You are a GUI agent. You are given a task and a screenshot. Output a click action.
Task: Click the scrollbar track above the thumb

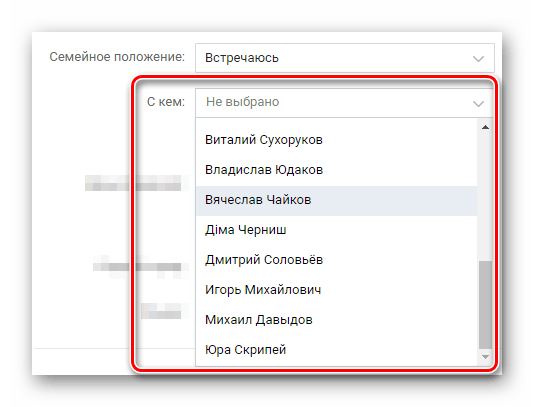coord(485,197)
